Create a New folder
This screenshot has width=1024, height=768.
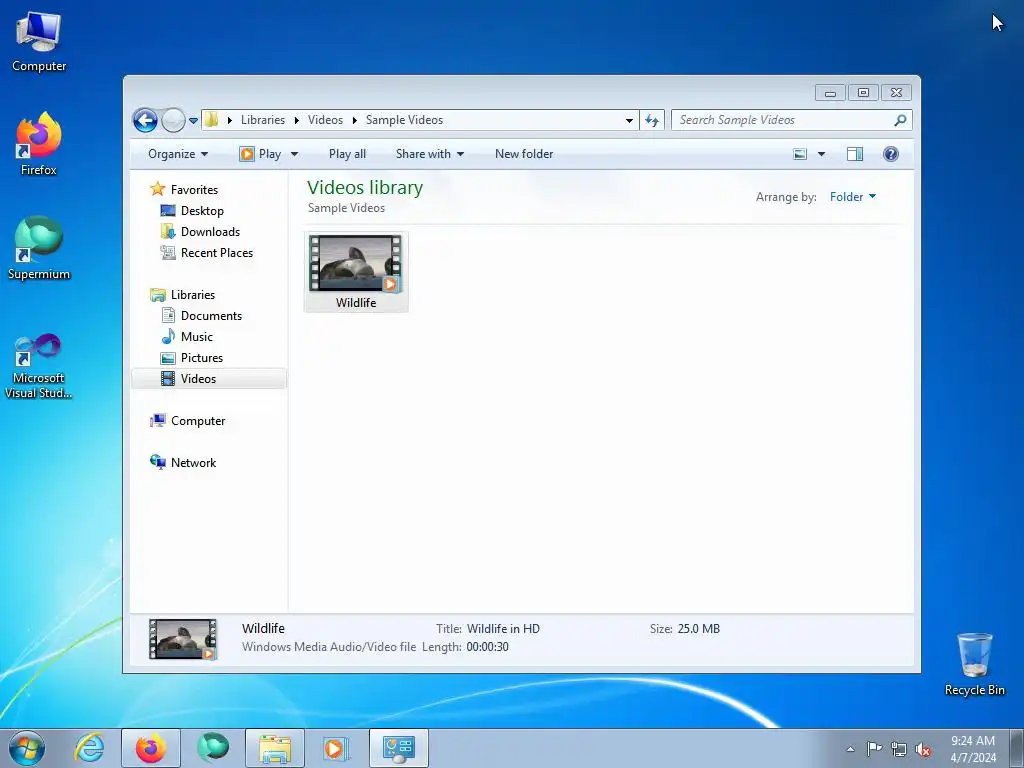tap(524, 154)
